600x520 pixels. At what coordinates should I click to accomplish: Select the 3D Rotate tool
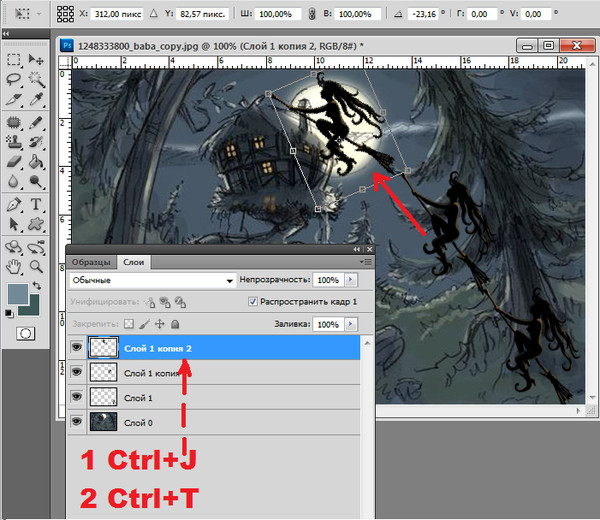14,247
